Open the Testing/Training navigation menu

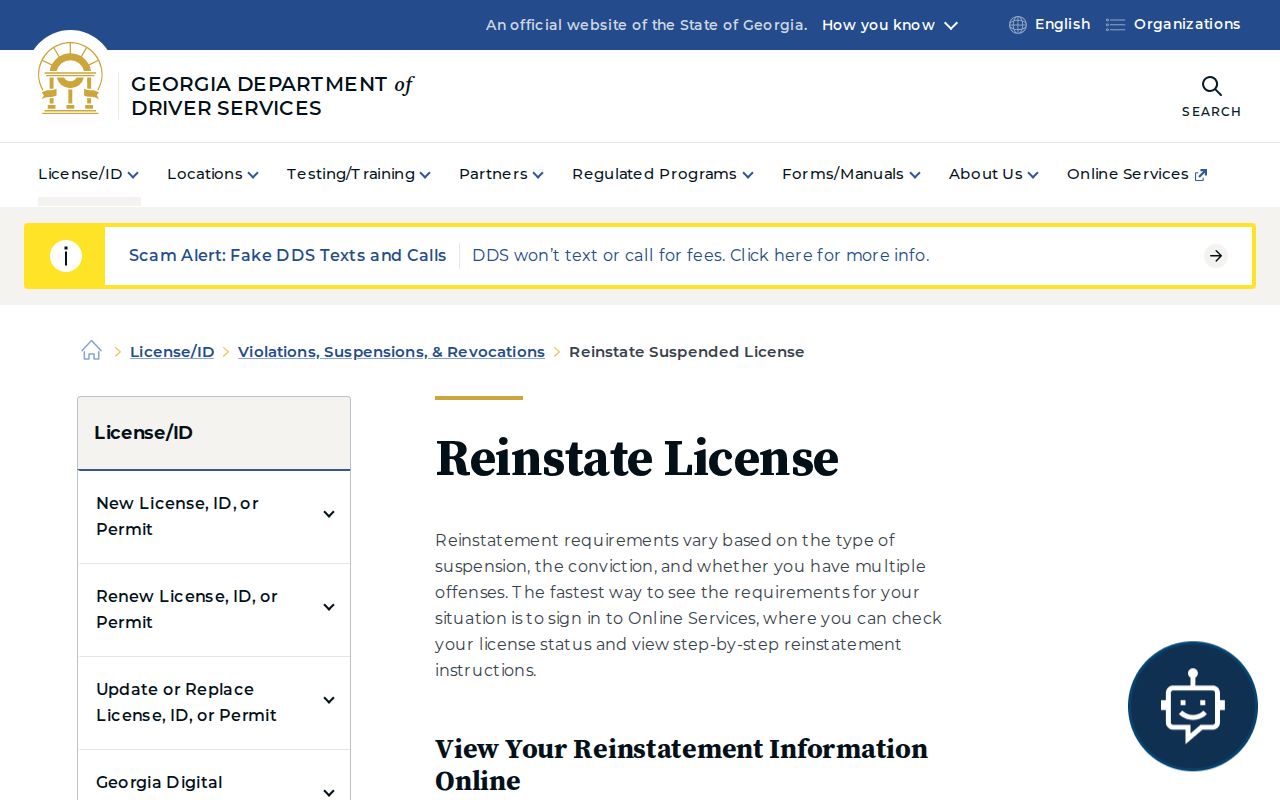pyautogui.click(x=359, y=174)
